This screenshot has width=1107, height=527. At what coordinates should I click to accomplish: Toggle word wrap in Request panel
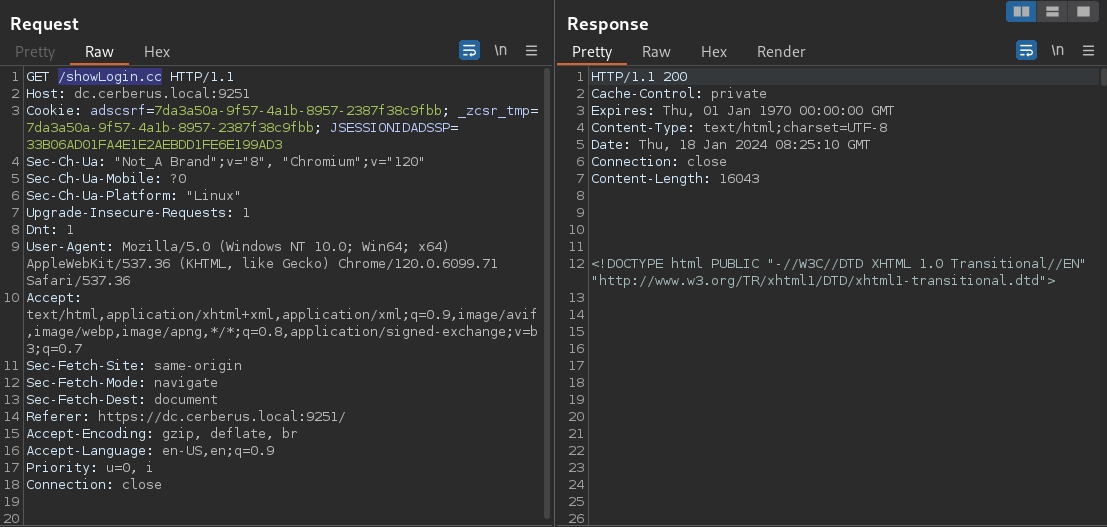469,50
